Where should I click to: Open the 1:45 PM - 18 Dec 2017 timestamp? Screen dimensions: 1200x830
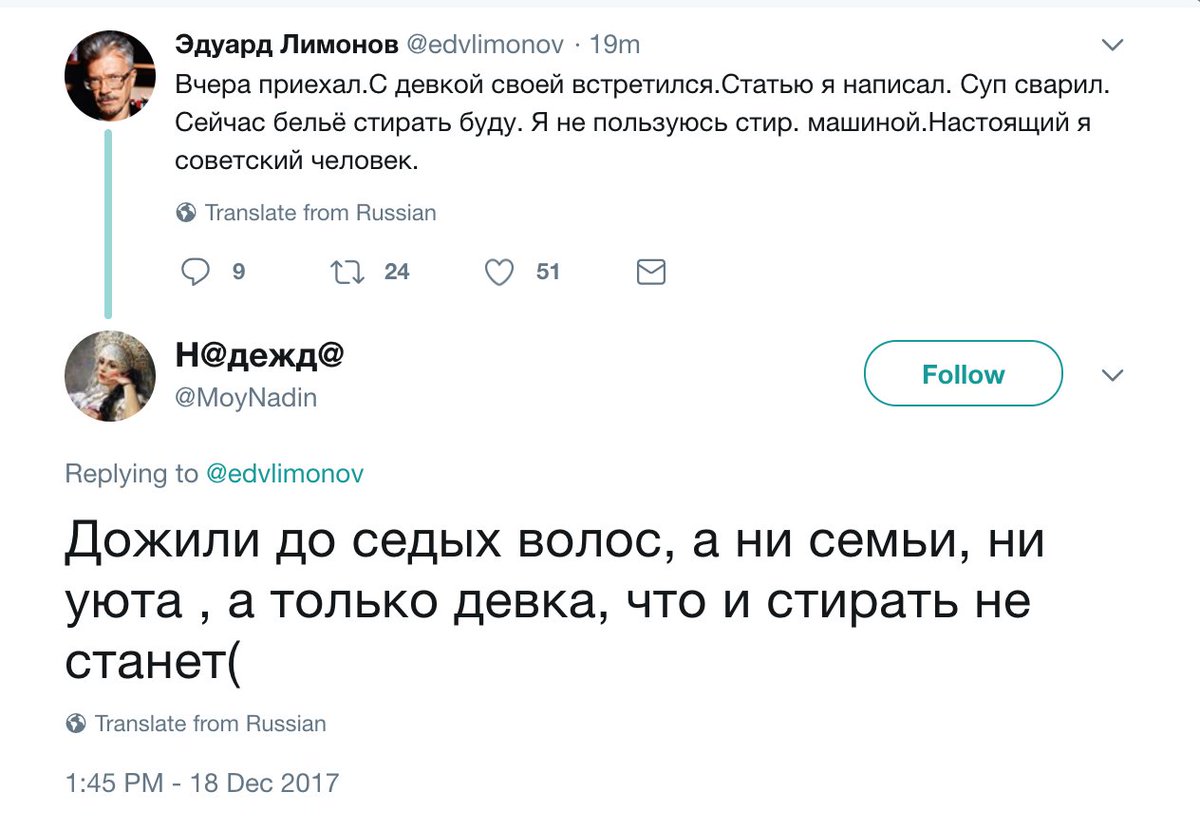tap(202, 783)
